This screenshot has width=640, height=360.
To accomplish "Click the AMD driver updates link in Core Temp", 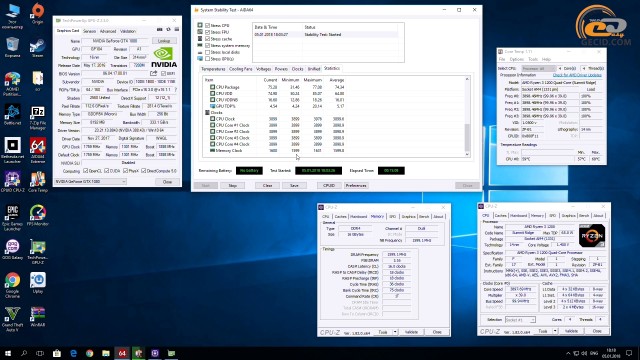I will (x=577, y=75).
